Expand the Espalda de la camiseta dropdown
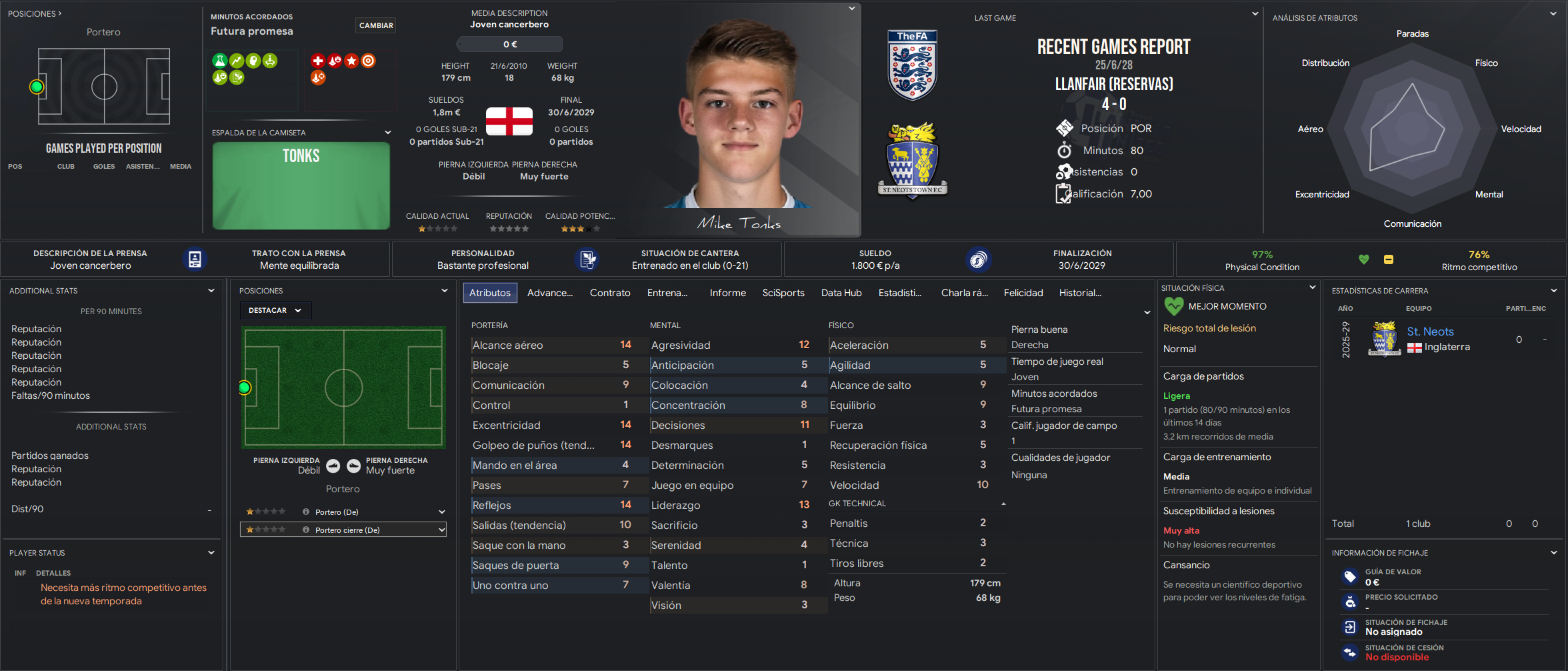Image resolution: width=1568 pixels, height=671 pixels. 388,133
